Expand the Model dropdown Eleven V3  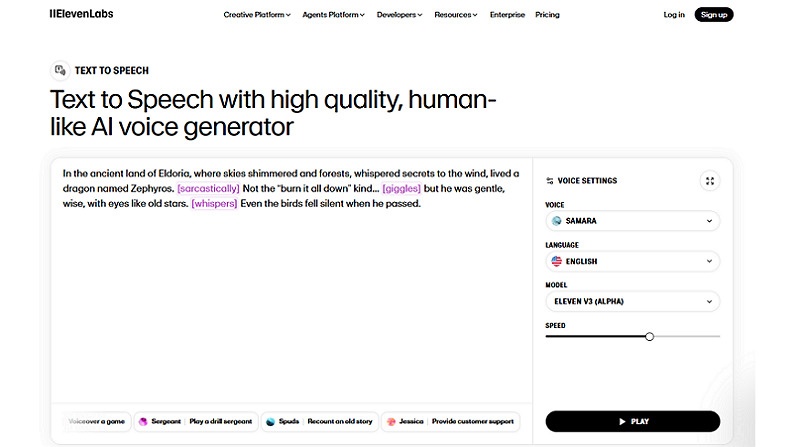coord(632,301)
